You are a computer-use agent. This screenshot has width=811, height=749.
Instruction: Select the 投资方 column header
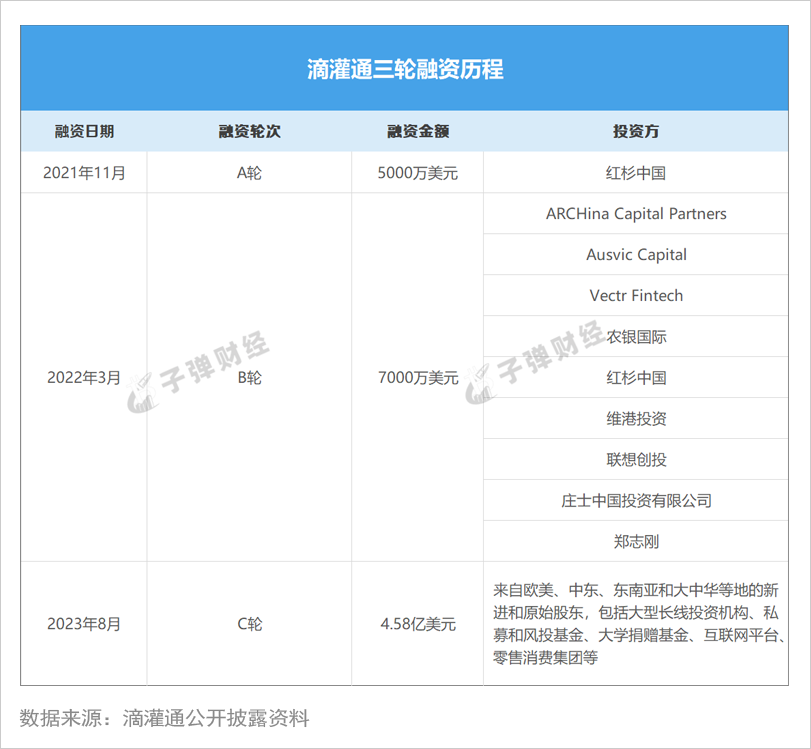[636, 131]
